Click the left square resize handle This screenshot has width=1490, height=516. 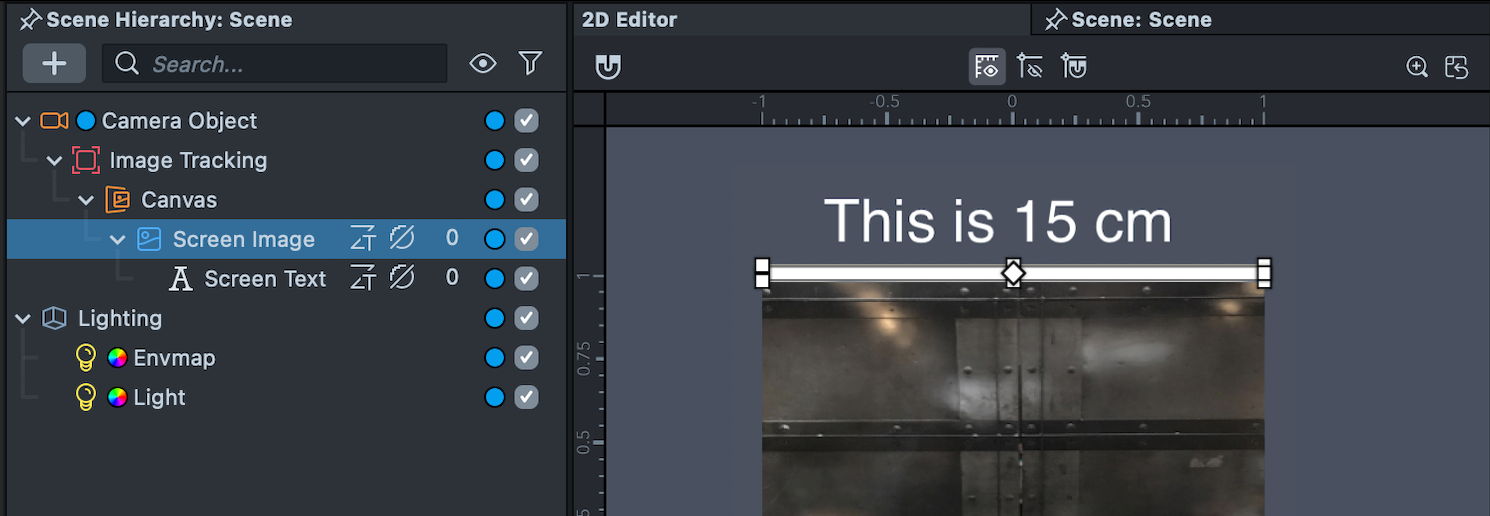click(x=762, y=272)
